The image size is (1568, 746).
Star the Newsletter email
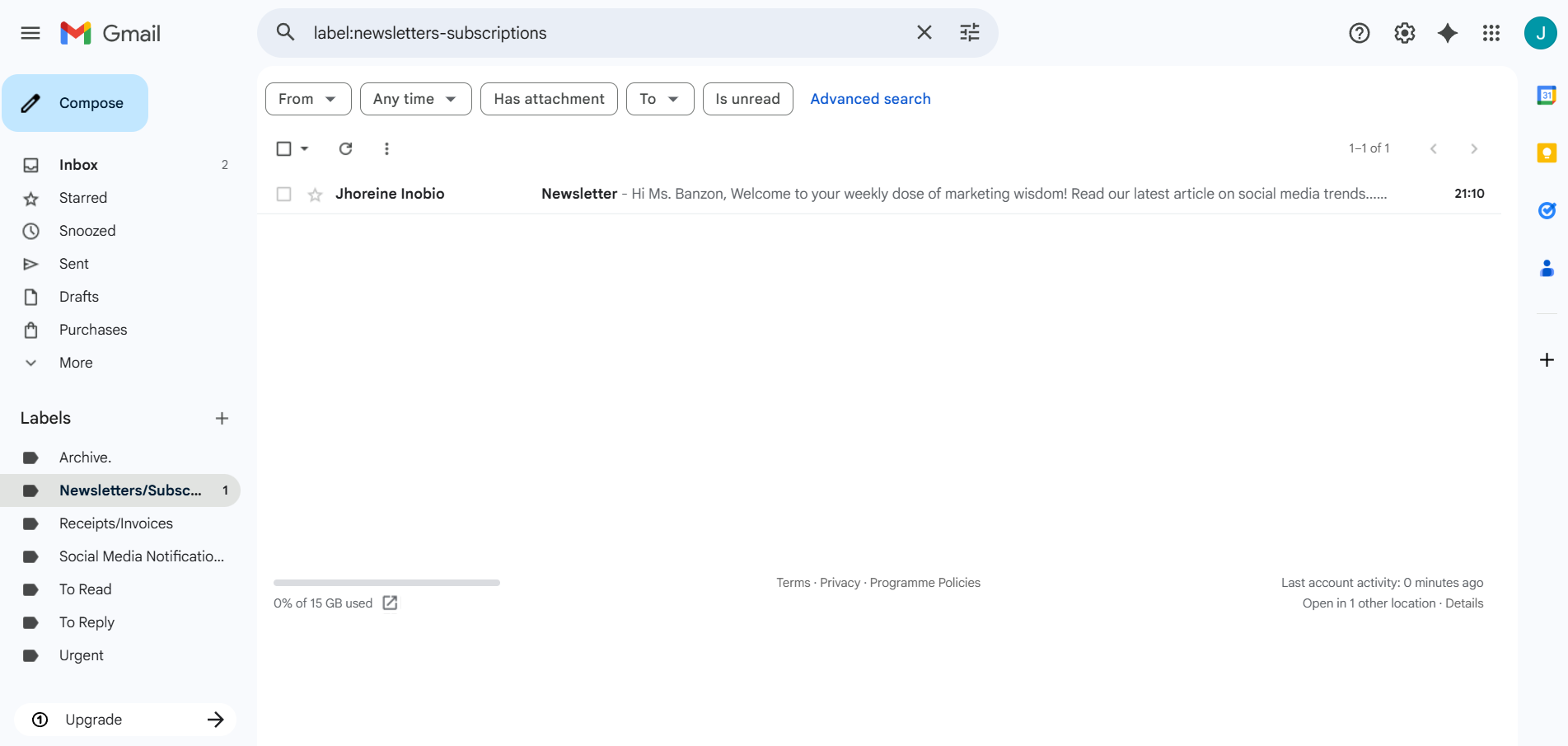point(315,195)
